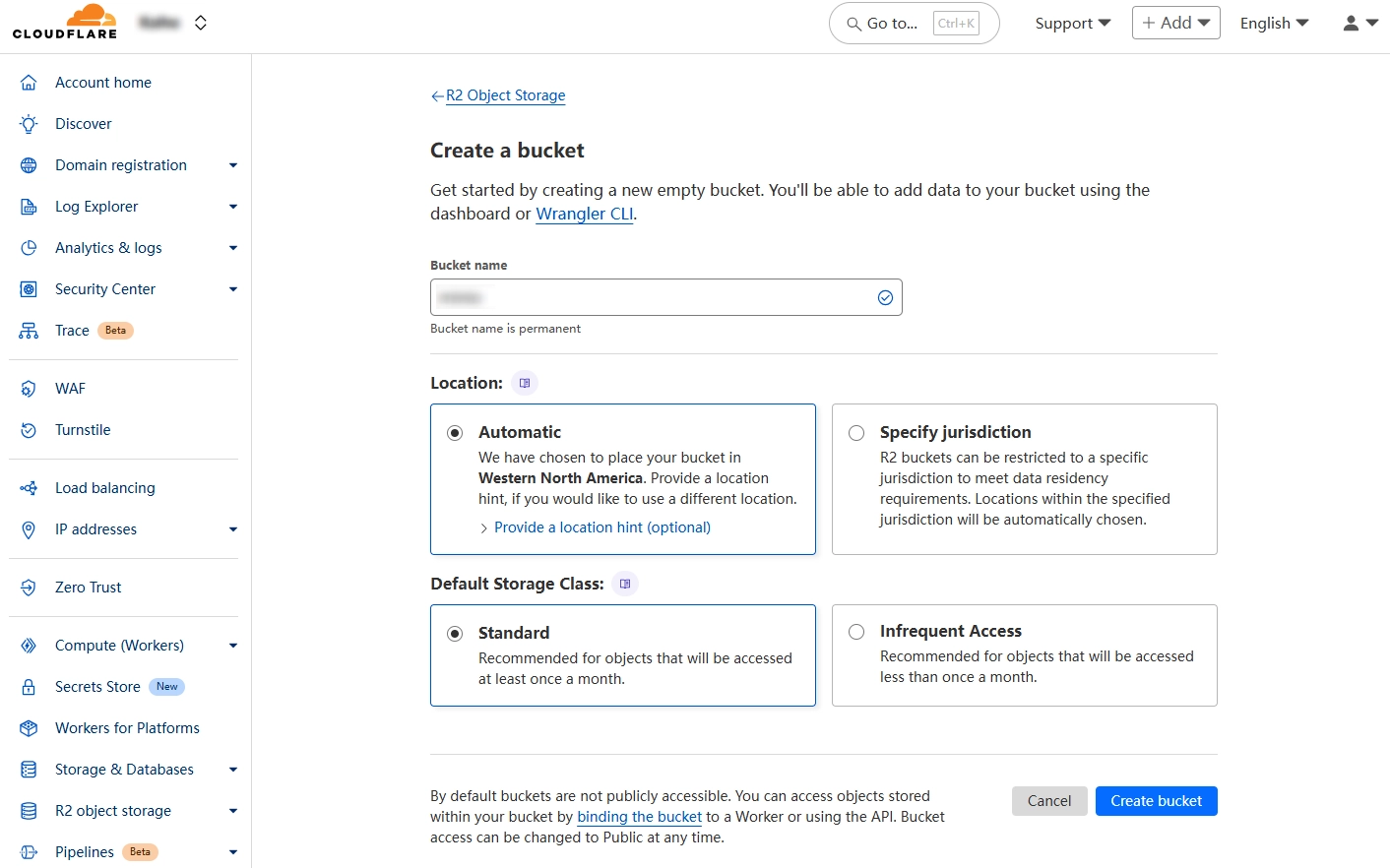Open the user profile icon menu
1390x868 pixels.
(1359, 23)
